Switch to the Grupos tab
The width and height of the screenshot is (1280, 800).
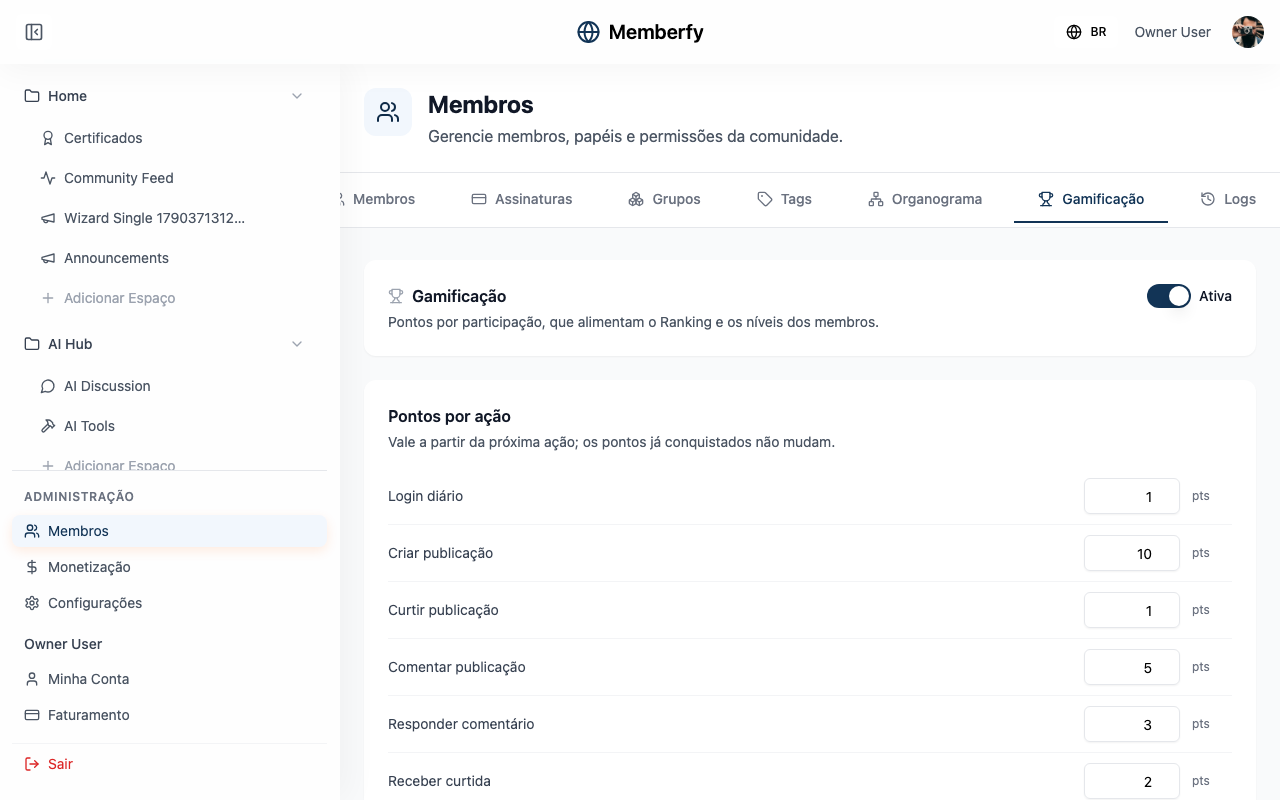(x=665, y=199)
